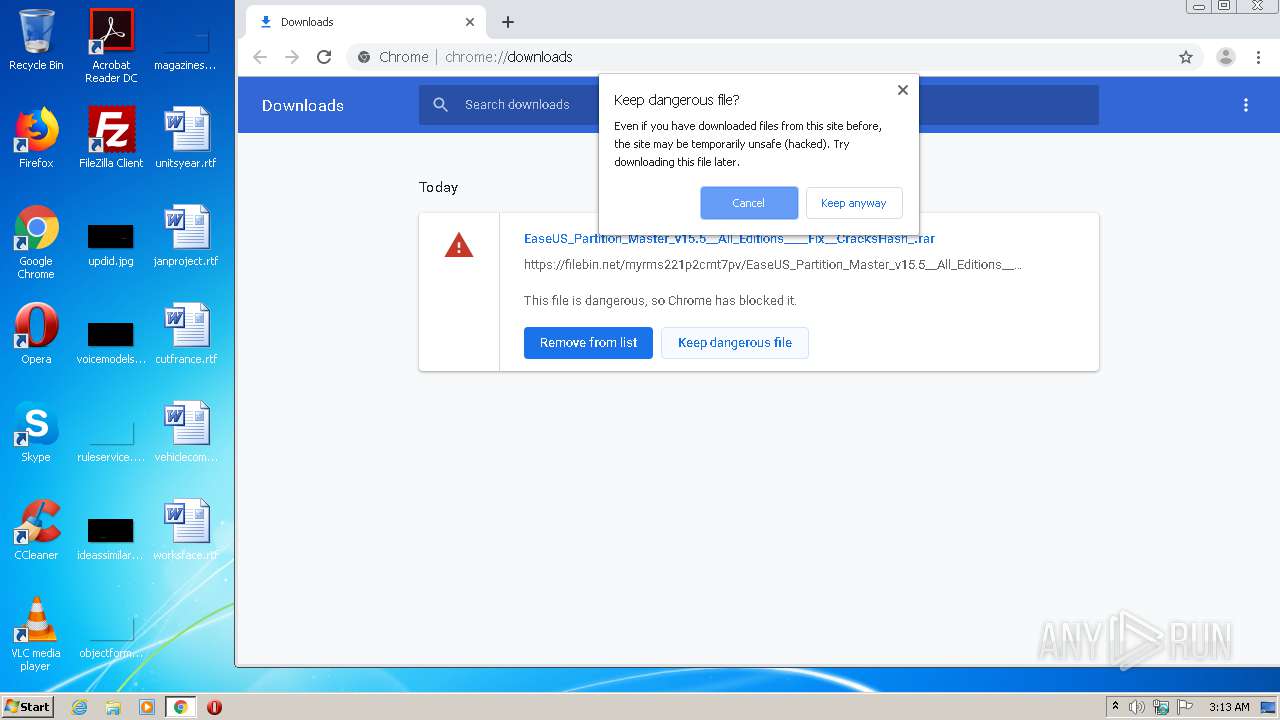Screen dimensions: 1280x720
Task: Select the vehiclecom document icon
Action: (x=186, y=431)
